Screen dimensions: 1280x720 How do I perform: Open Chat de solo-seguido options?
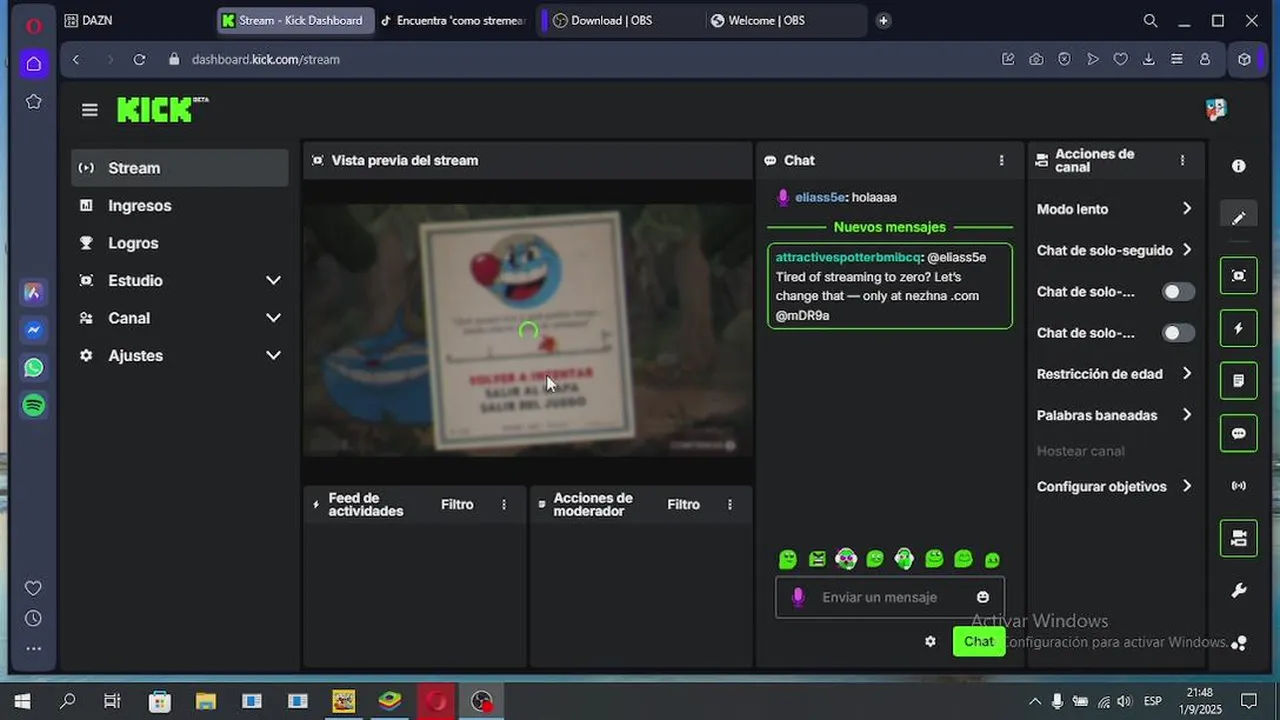(1114, 250)
